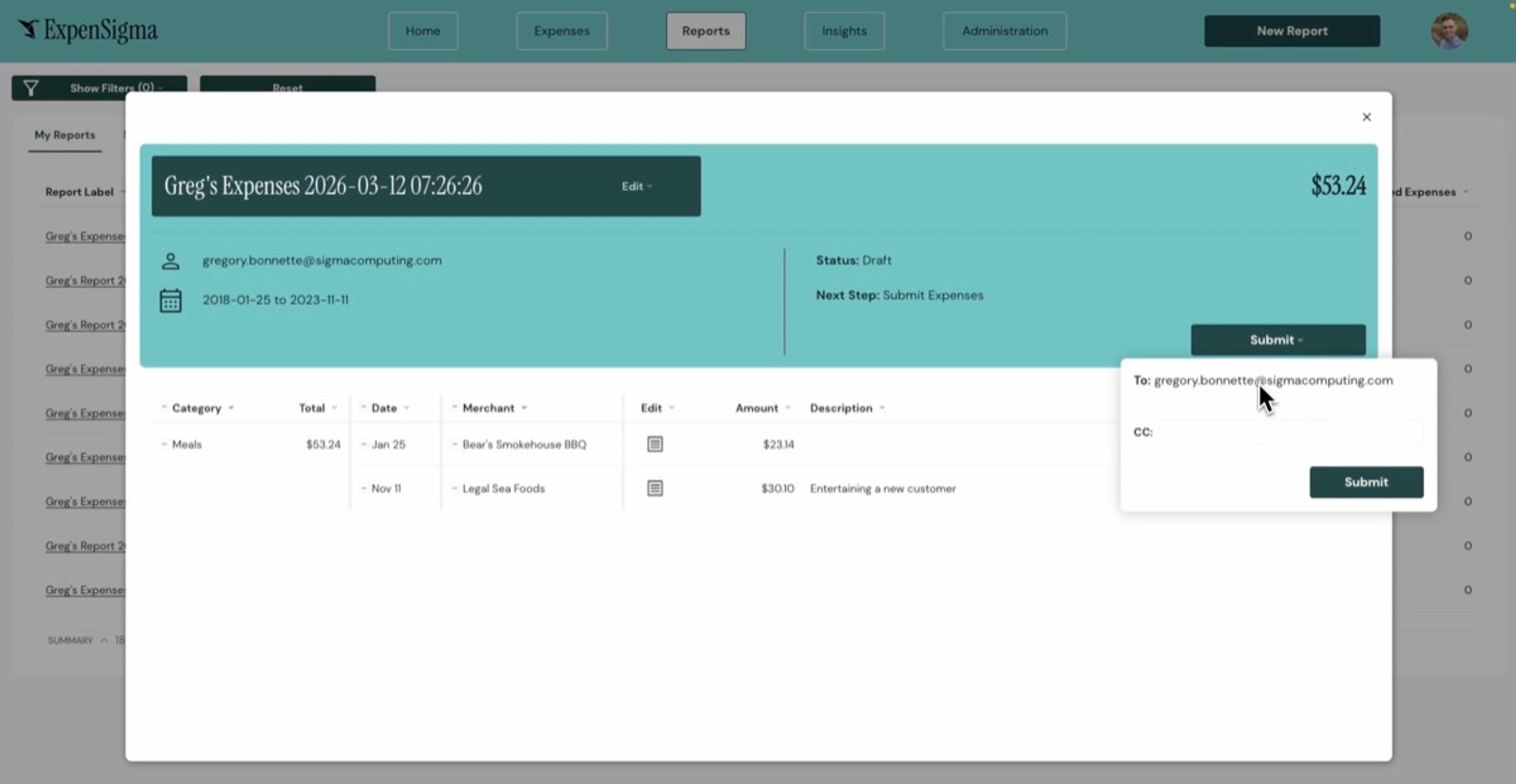The image size is (1516, 784).
Task: Switch to the My Reports tab
Action: coord(65,135)
